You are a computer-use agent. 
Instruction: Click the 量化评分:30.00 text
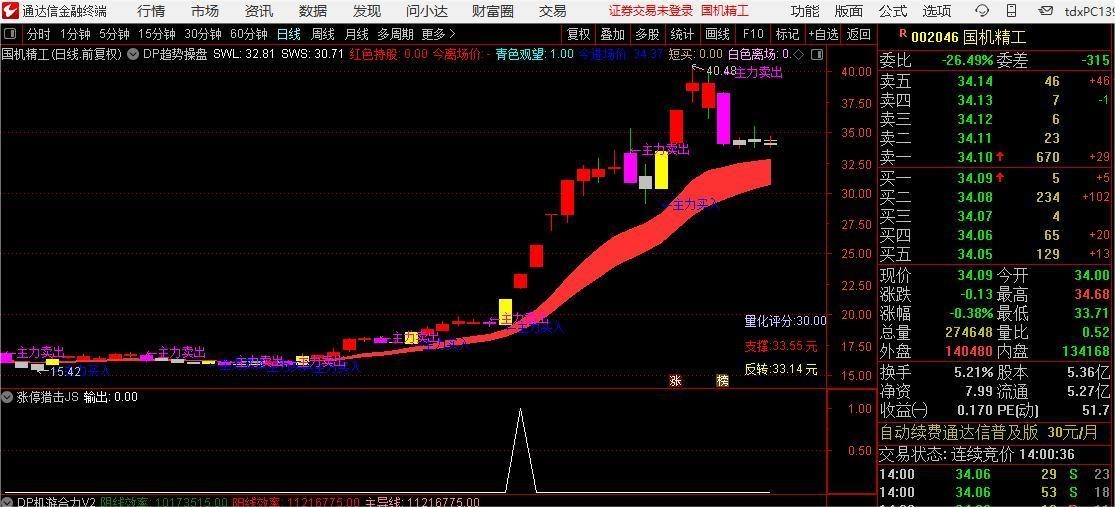pyautogui.click(x=786, y=321)
